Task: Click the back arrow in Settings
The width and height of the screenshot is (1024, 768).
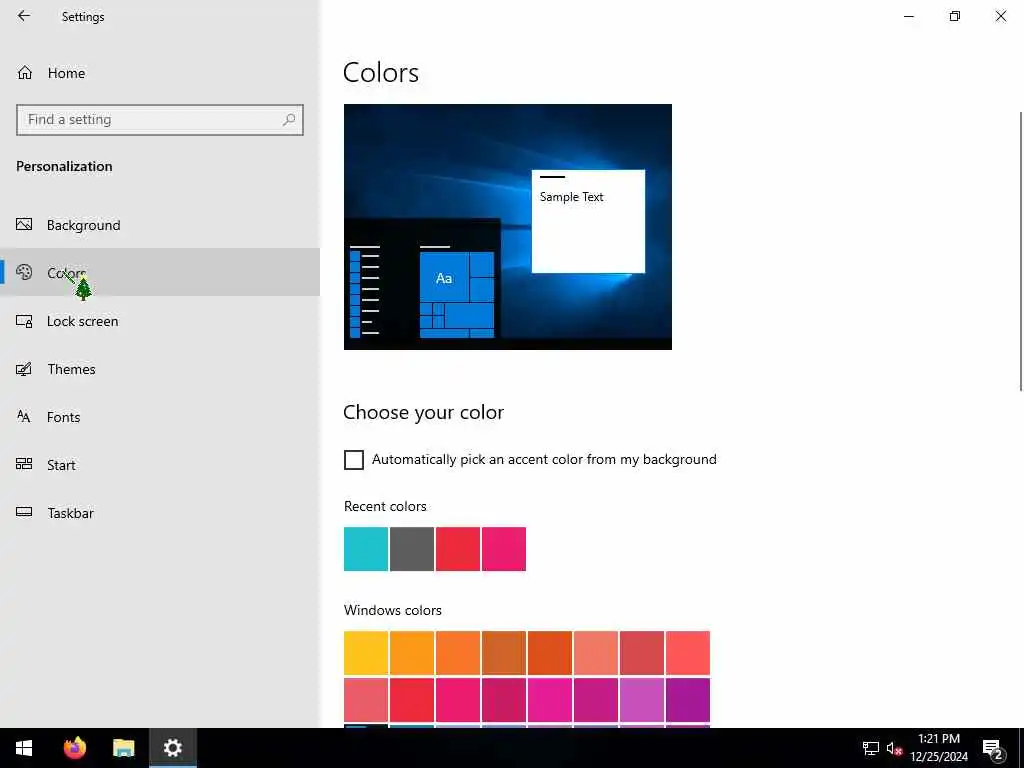Action: (x=24, y=16)
